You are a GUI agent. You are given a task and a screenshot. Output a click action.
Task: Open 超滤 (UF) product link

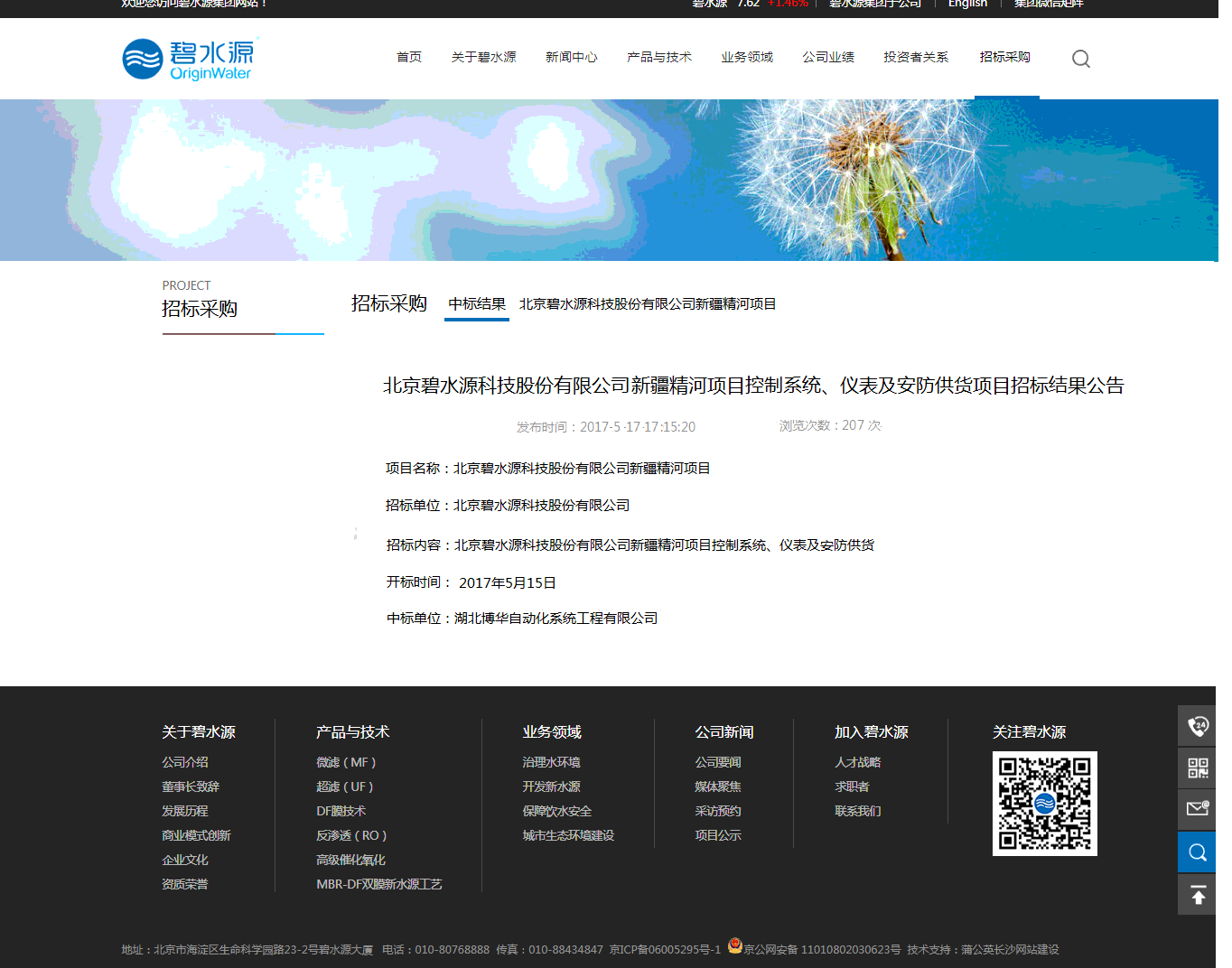point(345,786)
